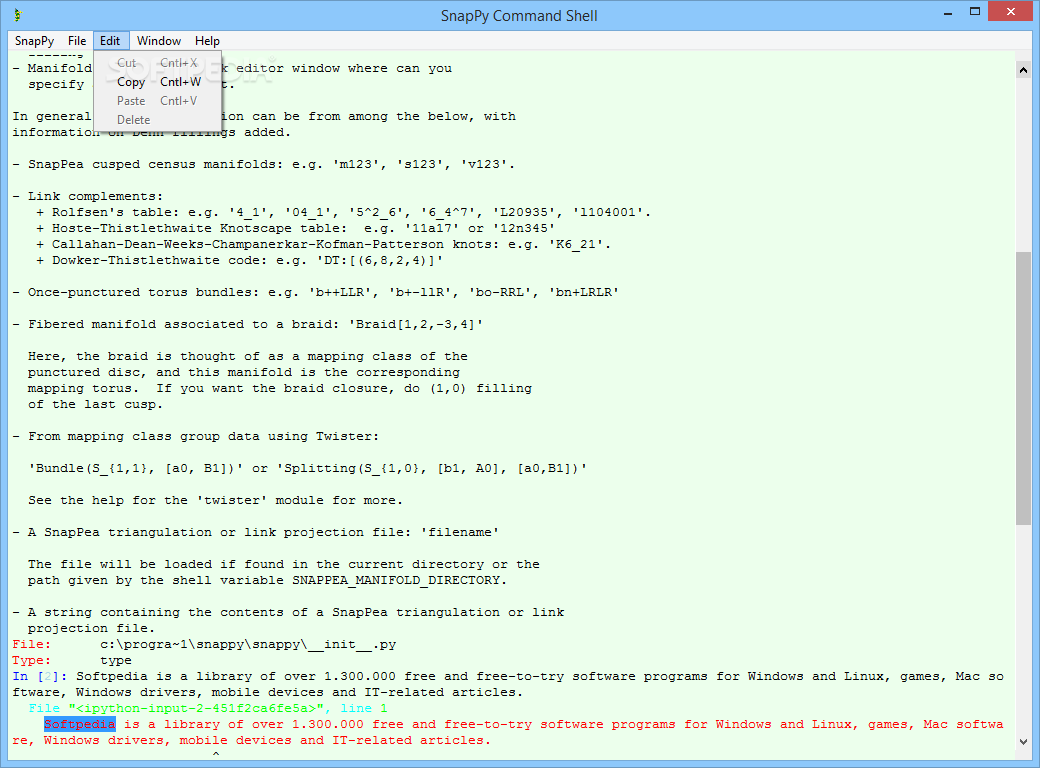The height and width of the screenshot is (768, 1040).
Task: Close the SnapPy Command Shell window
Action: 1010,11
